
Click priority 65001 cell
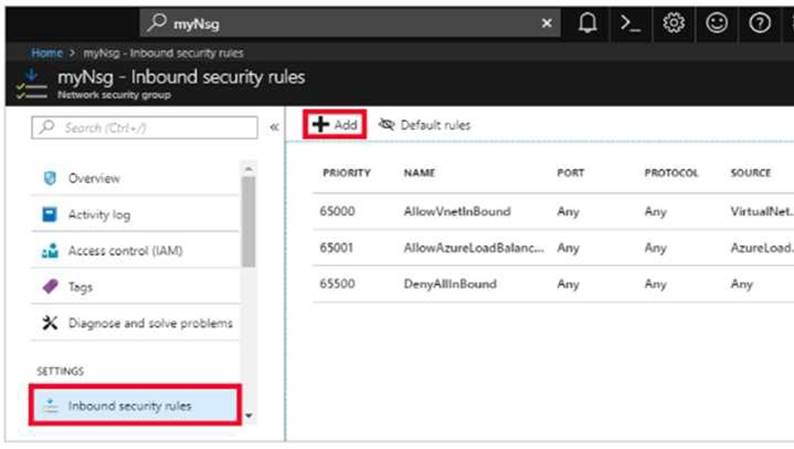336,248
